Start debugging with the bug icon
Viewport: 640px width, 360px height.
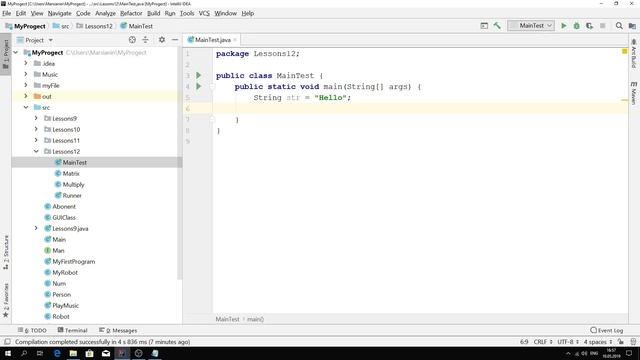tap(577, 26)
